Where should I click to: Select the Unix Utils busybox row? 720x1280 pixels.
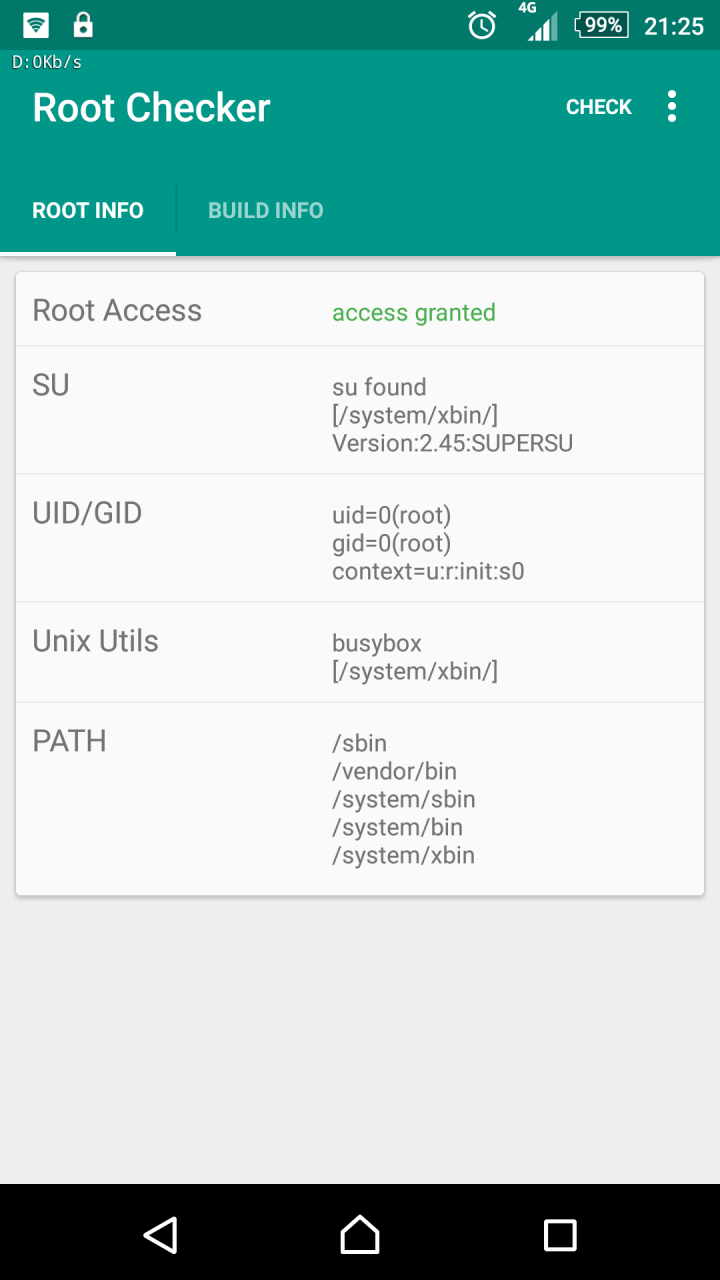coord(360,652)
